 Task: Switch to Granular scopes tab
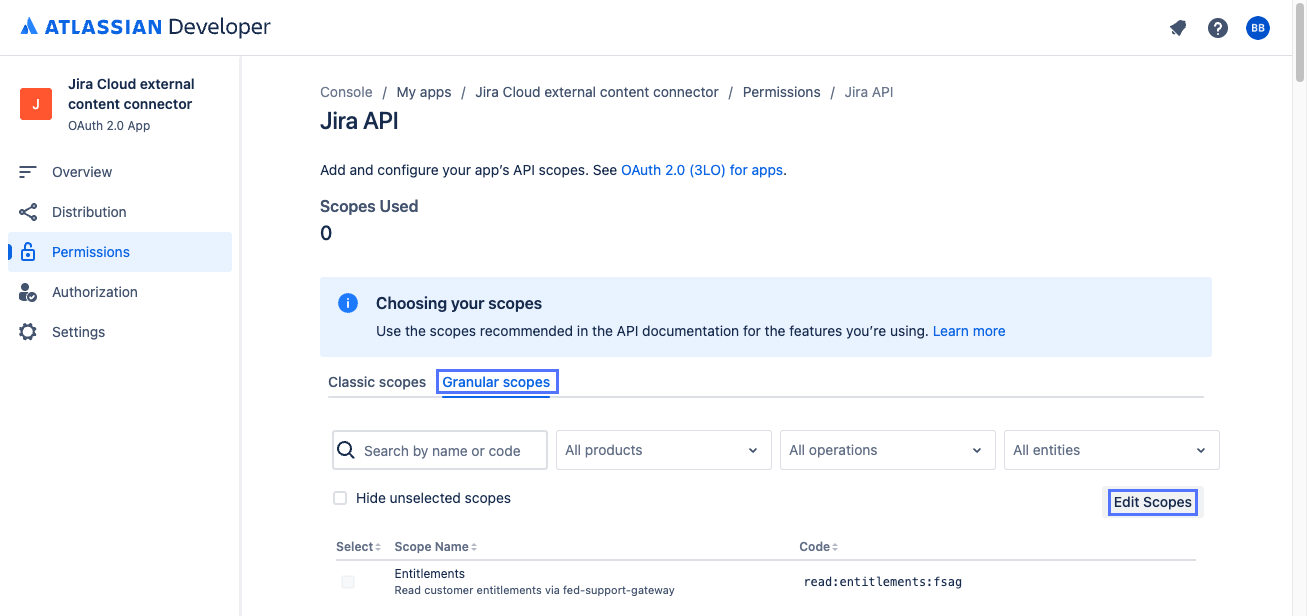[x=496, y=382]
